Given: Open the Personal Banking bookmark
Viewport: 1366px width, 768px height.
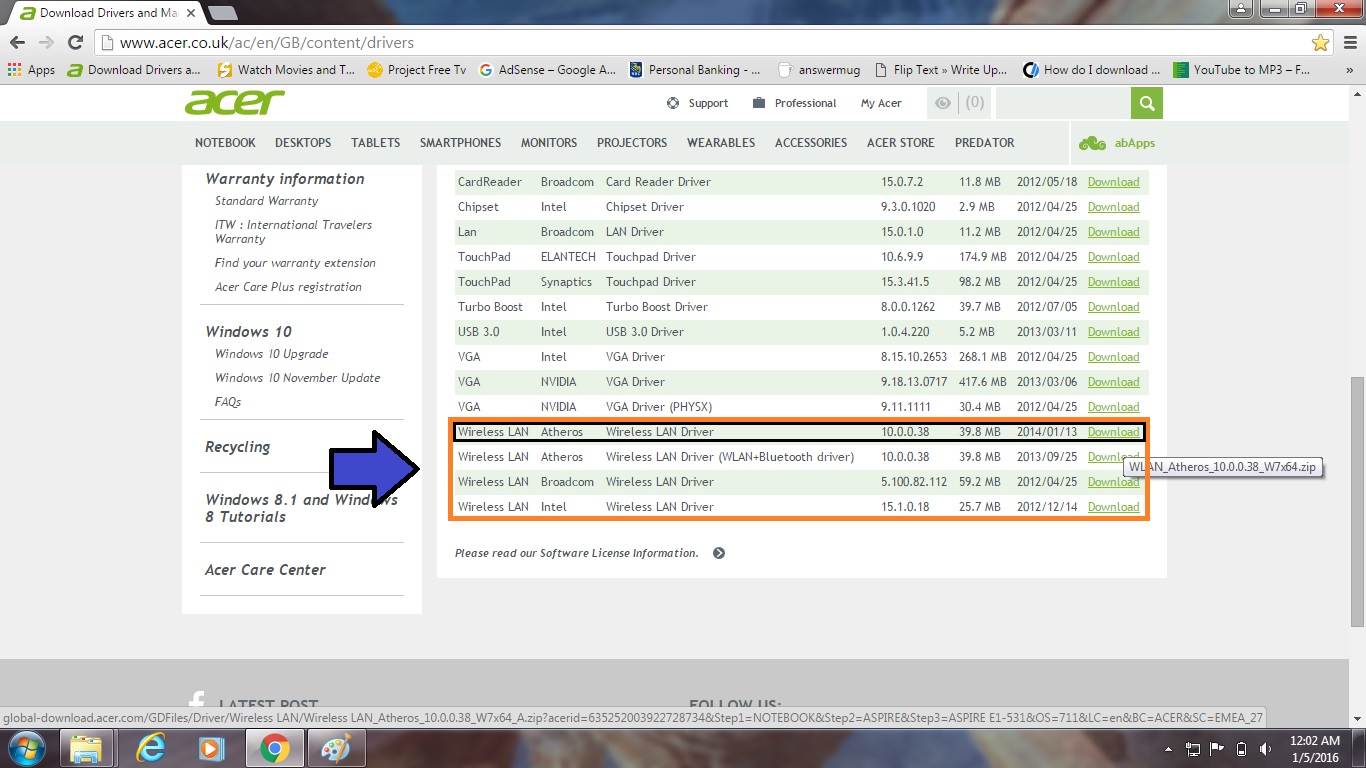Looking at the screenshot, I should pyautogui.click(x=695, y=70).
